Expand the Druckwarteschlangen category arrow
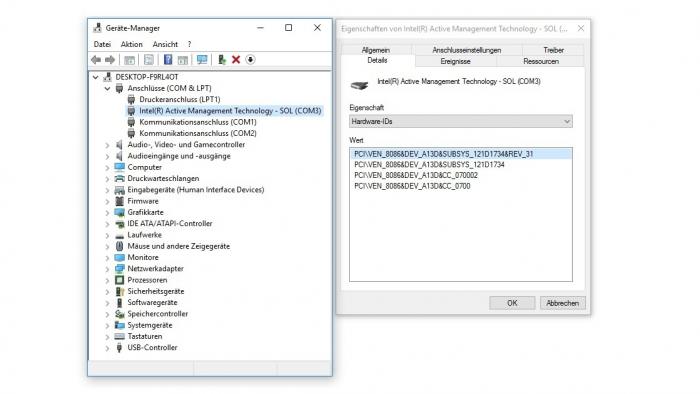700x394 pixels. 107,179
